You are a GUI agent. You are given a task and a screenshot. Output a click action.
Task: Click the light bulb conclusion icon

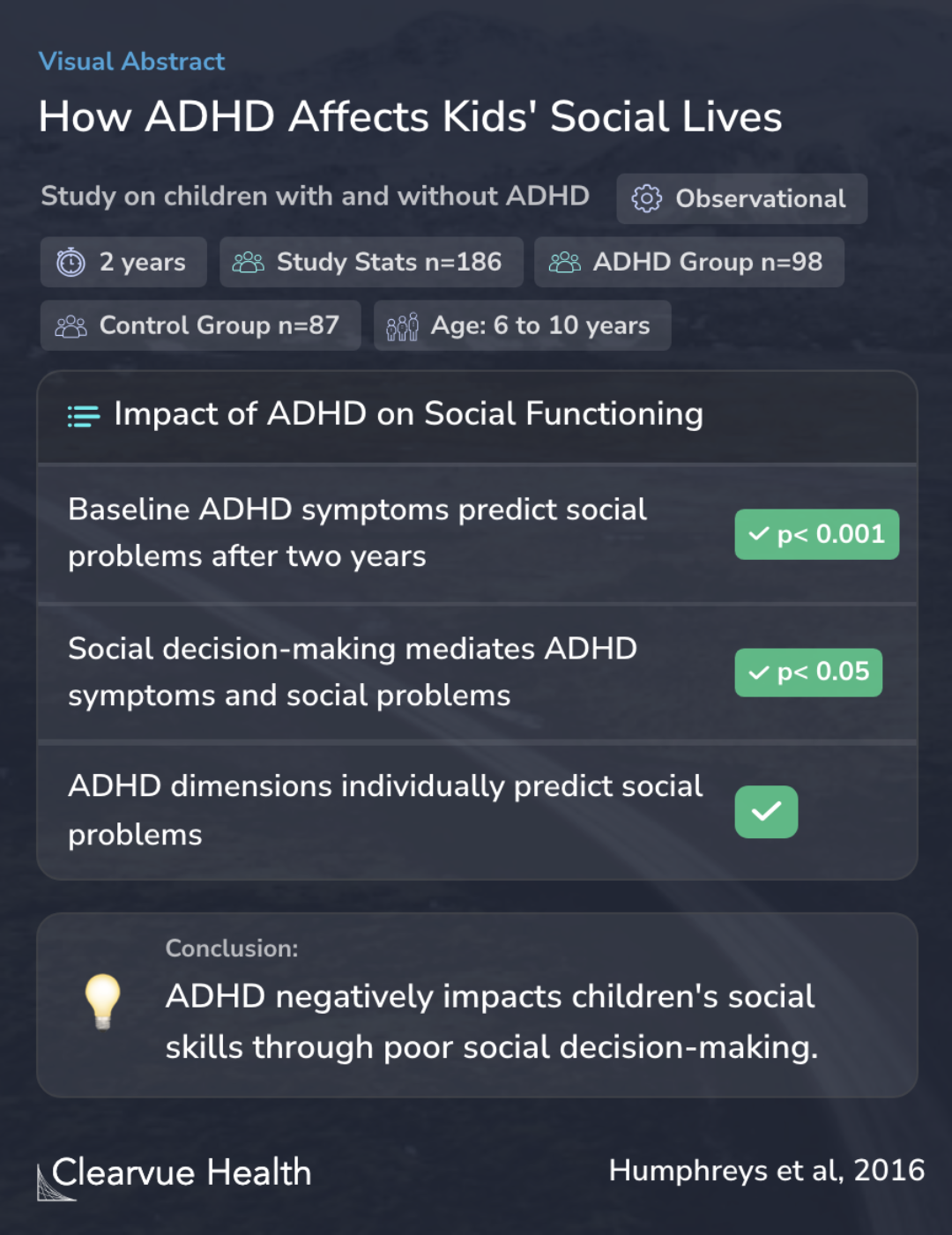(102, 1001)
